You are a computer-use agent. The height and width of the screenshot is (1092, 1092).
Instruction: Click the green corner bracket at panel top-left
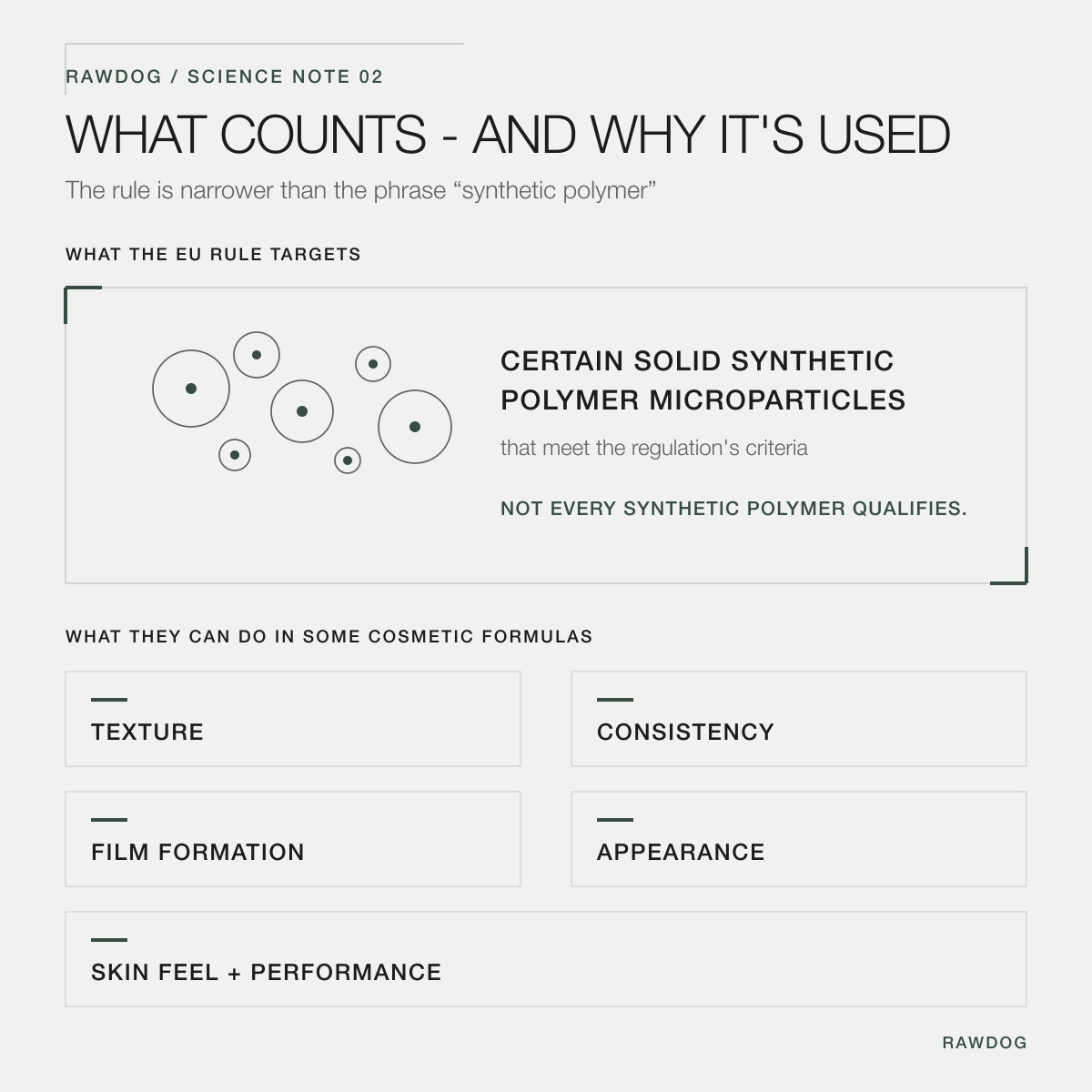82,304
